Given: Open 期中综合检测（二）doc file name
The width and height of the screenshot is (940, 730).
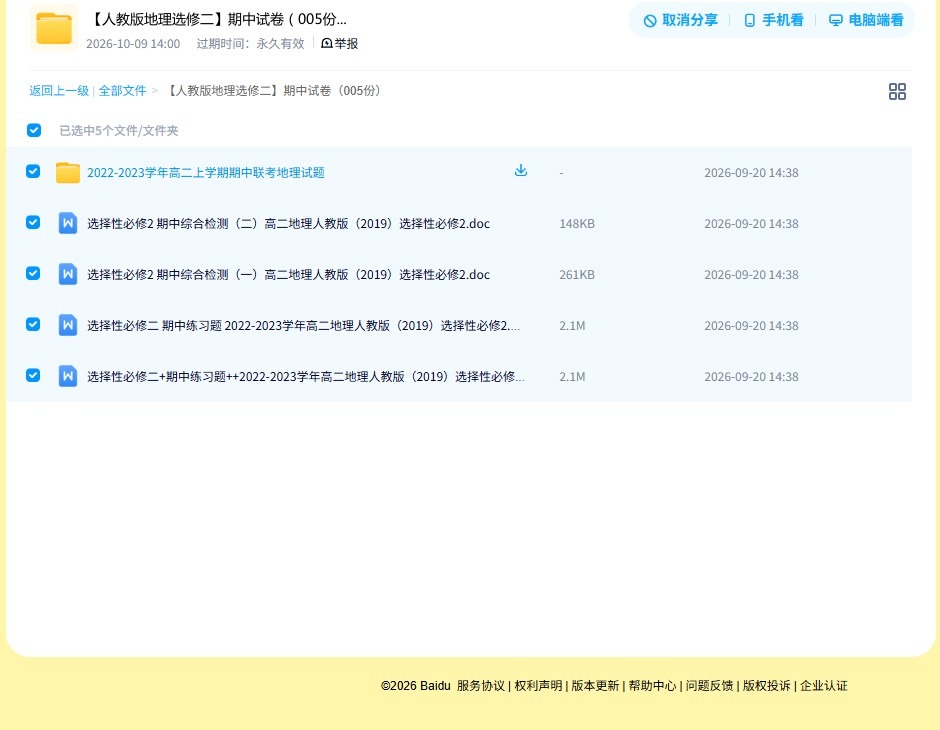Looking at the screenshot, I should pyautogui.click(x=288, y=224).
